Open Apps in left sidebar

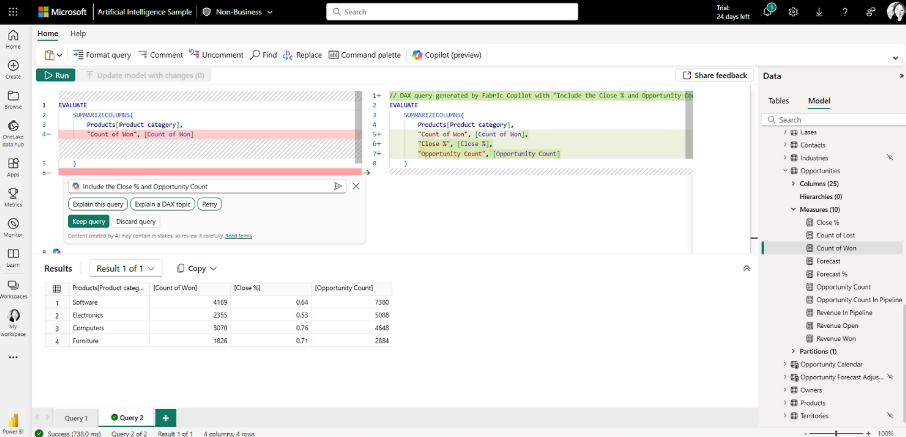pos(13,166)
